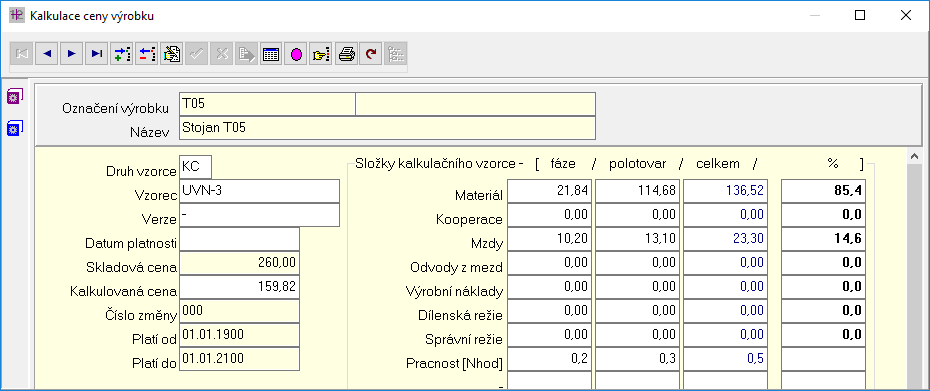Jump to last record button
Screen dimensions: 930x391
[x=97, y=55]
